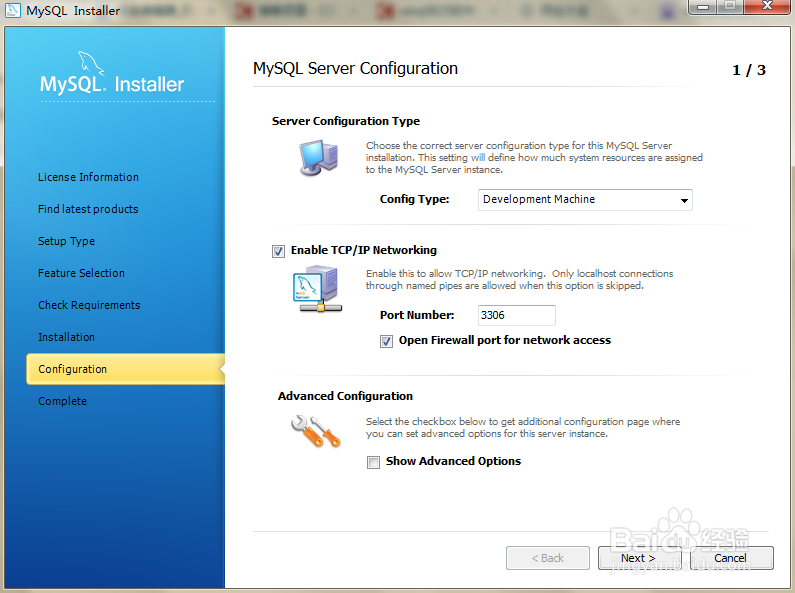Screen dimensions: 795x593
Task: Go to Find latest products step
Action: pyautogui.click(x=88, y=209)
